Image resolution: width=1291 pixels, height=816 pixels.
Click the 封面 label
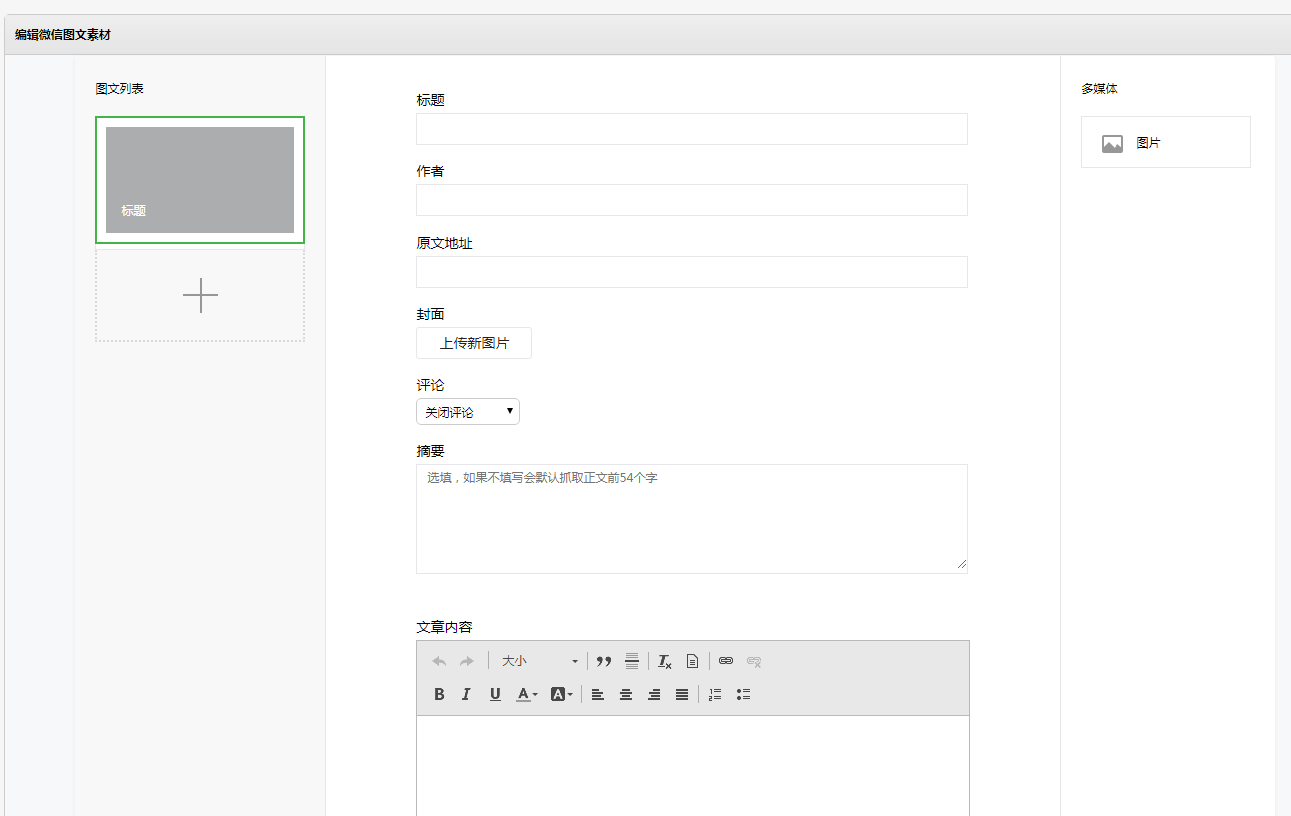[430, 315]
